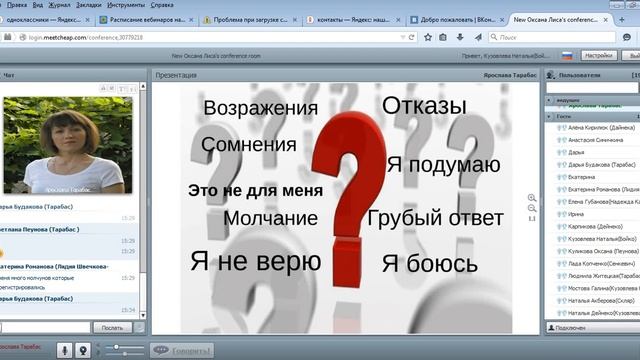Open new browser tab with plus icon

coord(622,20)
